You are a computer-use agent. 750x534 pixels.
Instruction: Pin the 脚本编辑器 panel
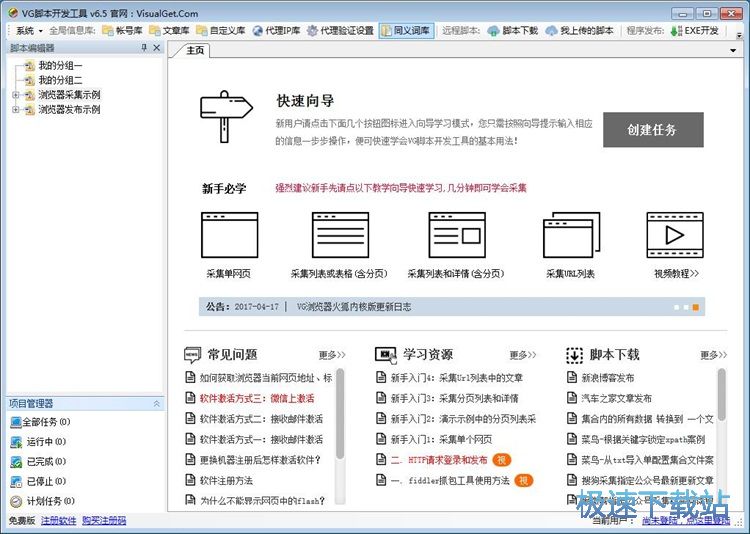pos(144,47)
